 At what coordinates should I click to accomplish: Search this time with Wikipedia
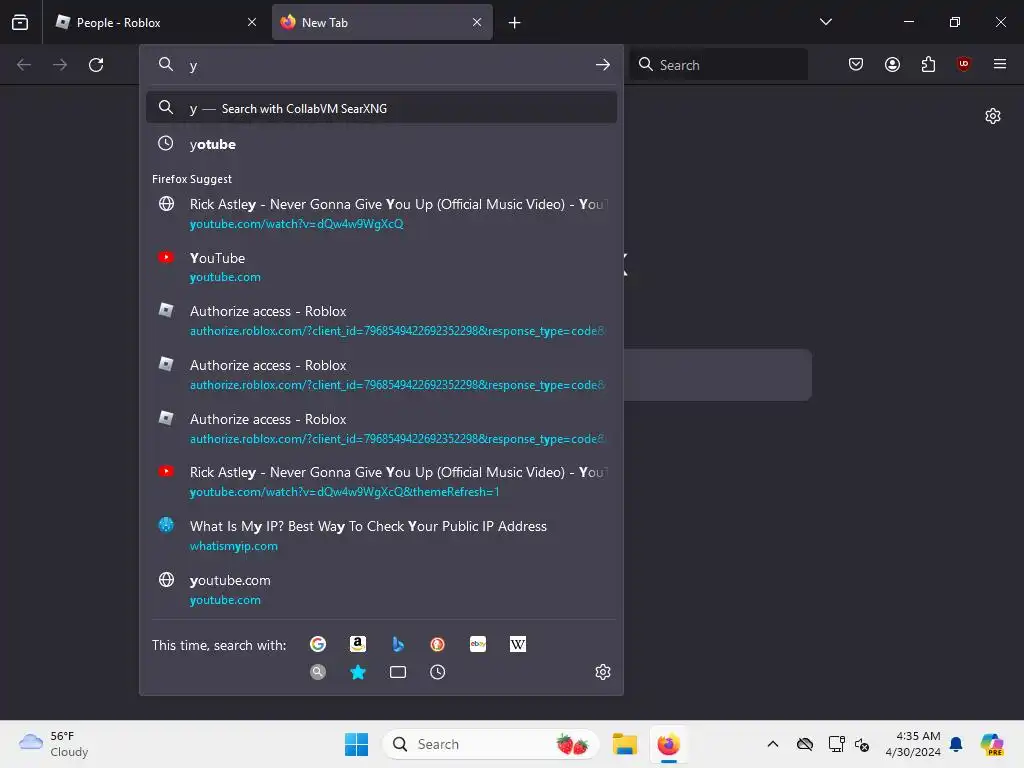[x=518, y=645]
